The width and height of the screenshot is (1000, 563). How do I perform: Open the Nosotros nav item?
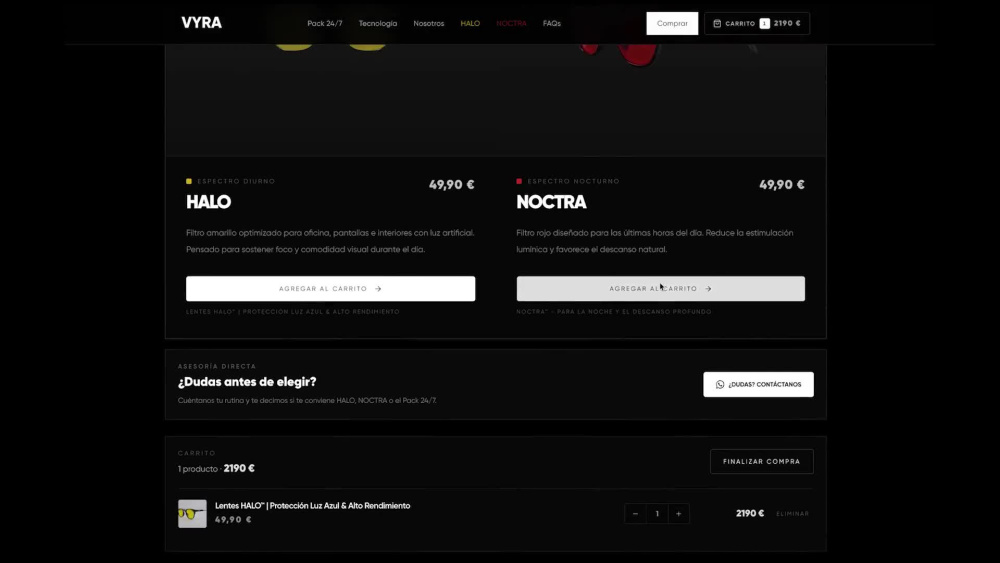click(429, 24)
